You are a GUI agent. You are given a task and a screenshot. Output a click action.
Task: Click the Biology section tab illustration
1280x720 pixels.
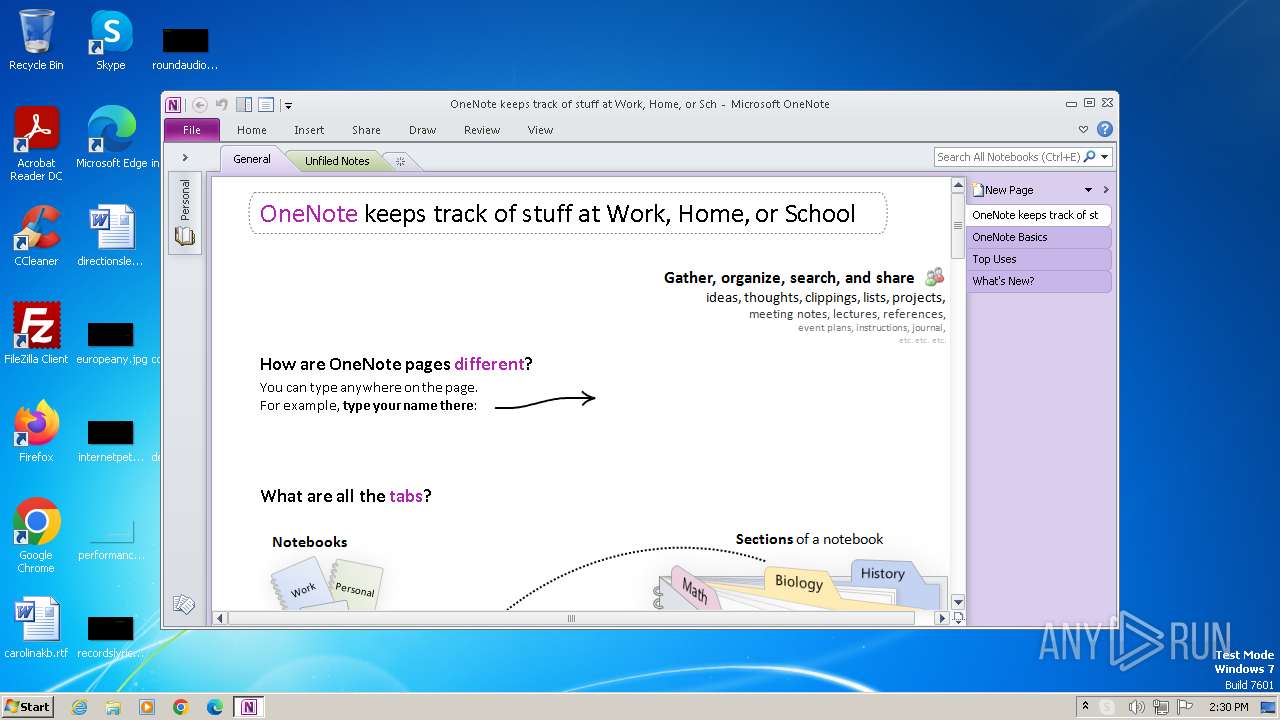(798, 582)
